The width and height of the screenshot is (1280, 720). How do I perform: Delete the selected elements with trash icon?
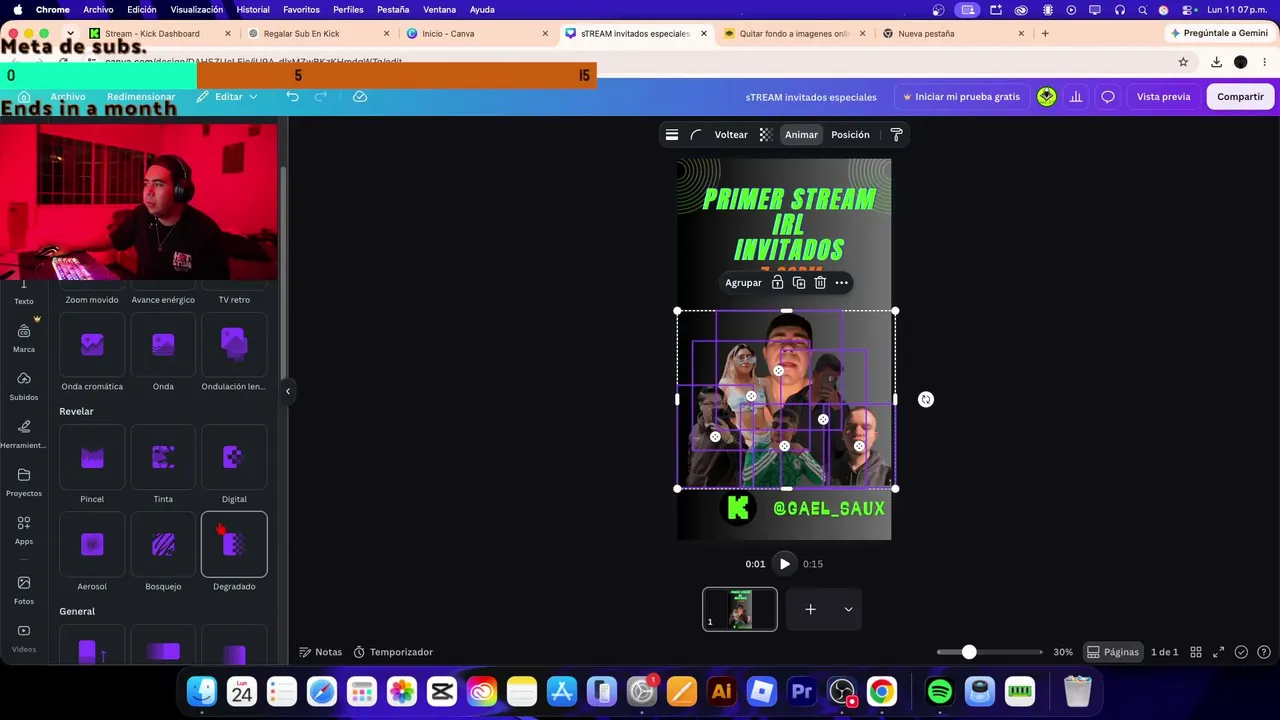click(x=820, y=283)
